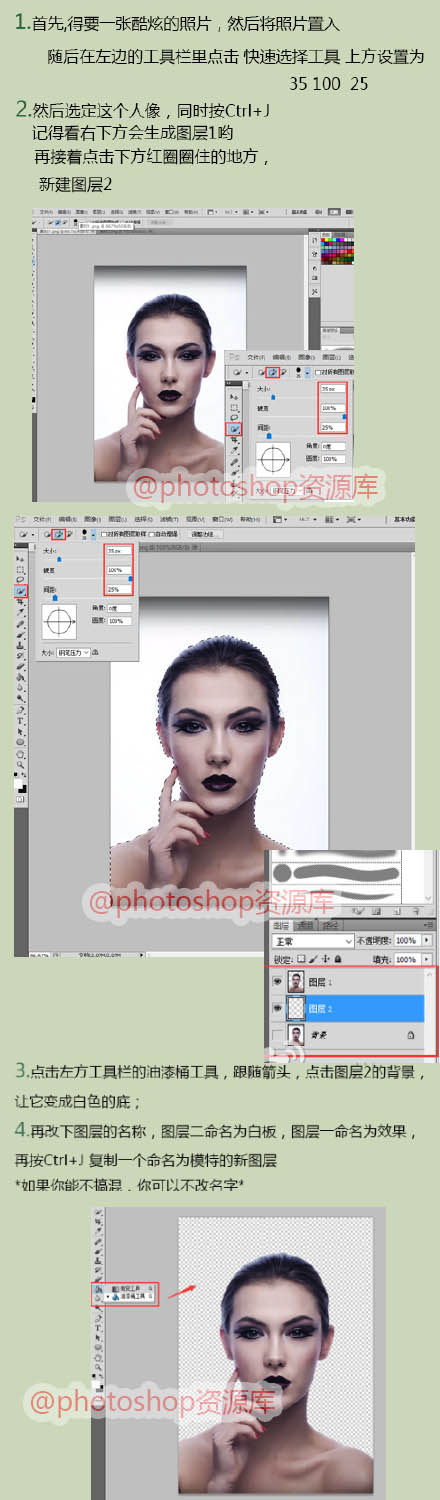Choose 渐变工具 in third screenshot's flyout

(x=130, y=1288)
